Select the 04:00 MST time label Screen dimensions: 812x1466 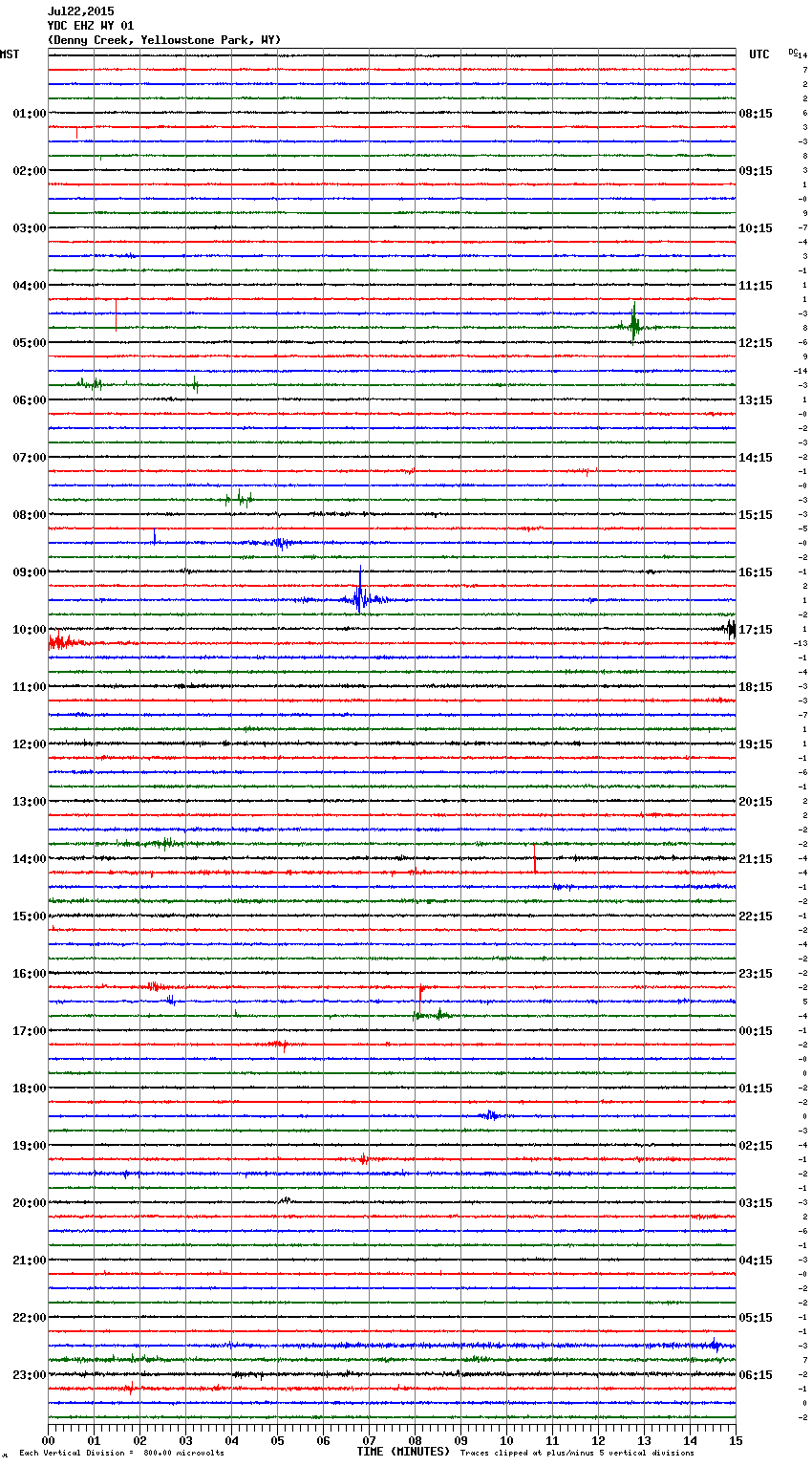pos(30,286)
